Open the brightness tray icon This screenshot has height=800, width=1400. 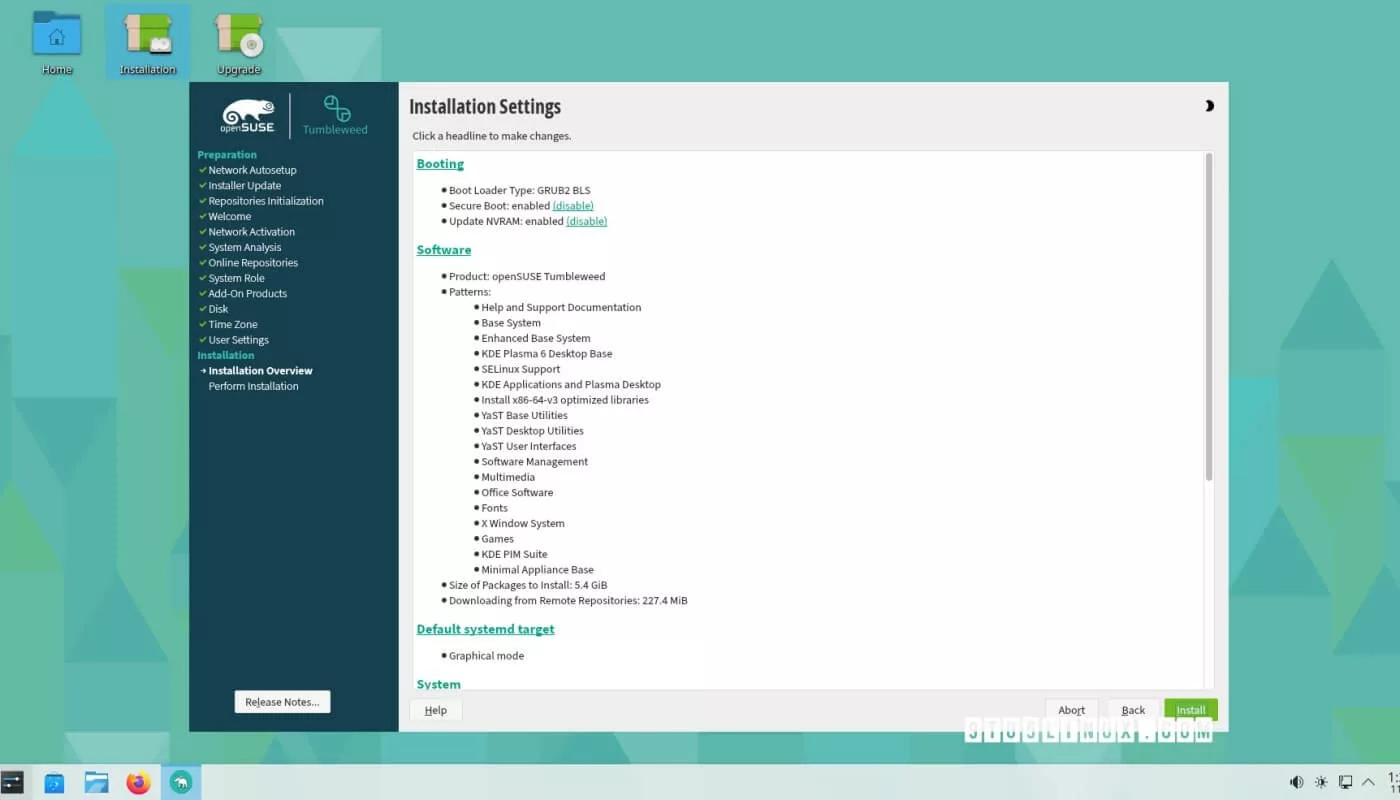[x=1321, y=782]
